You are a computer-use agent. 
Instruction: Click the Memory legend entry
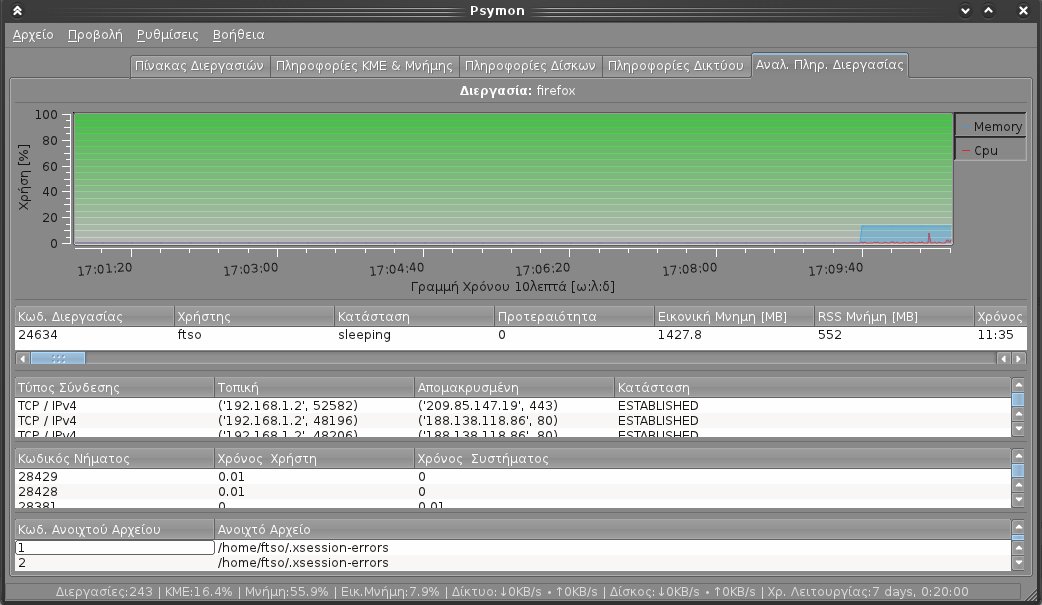pos(990,126)
